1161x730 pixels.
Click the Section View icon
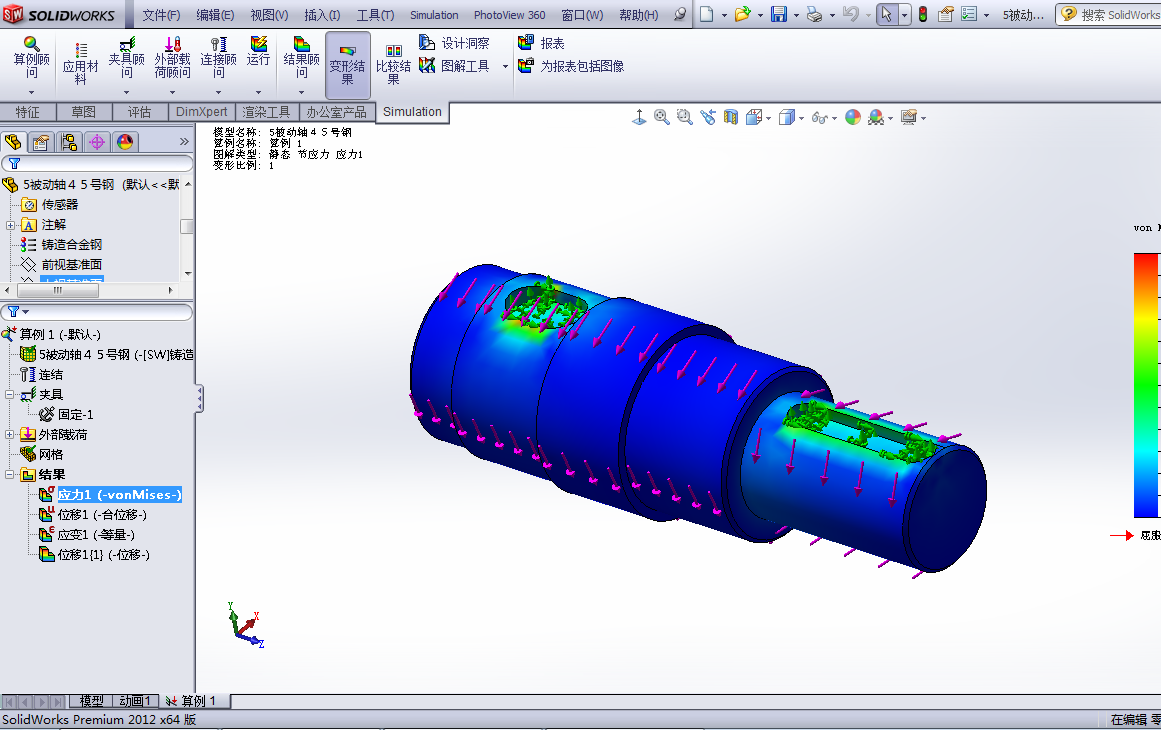point(731,117)
